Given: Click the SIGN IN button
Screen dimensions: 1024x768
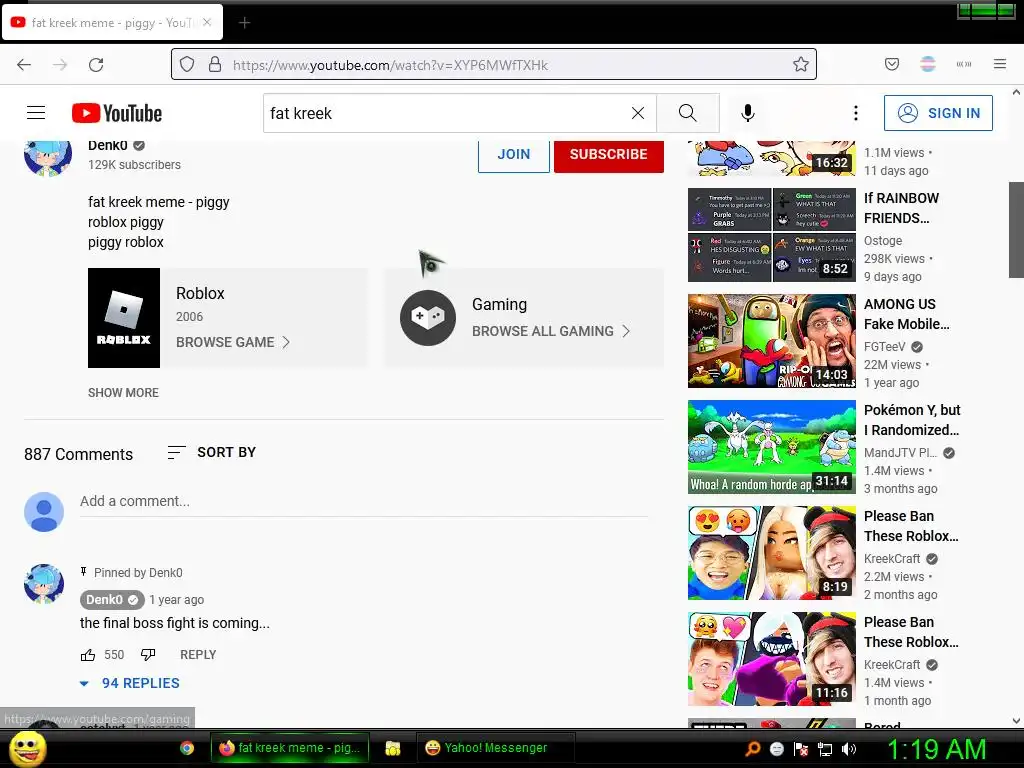Looking at the screenshot, I should click(938, 113).
